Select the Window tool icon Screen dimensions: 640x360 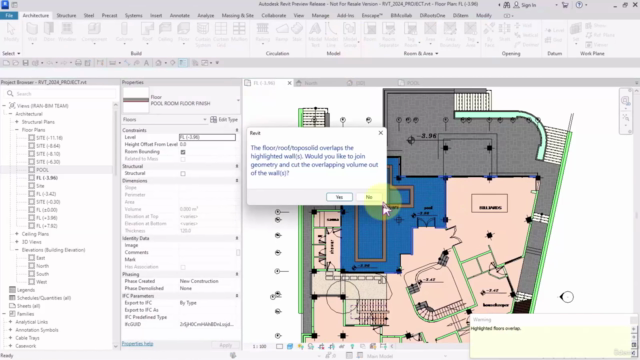pyautogui.click(x=67, y=29)
